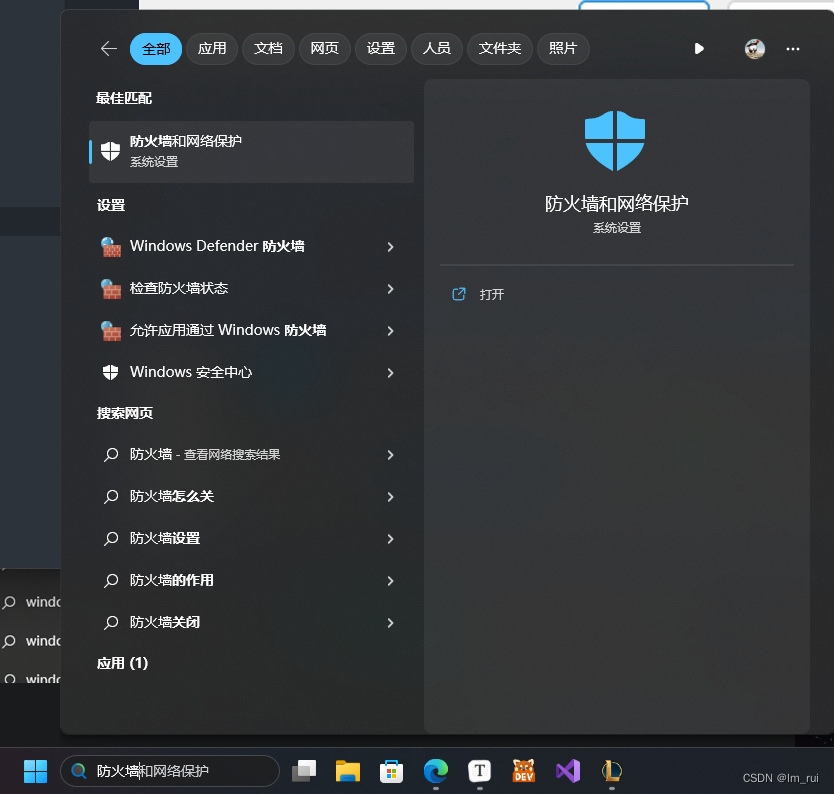Image resolution: width=834 pixels, height=794 pixels.
Task: Open web suggestion 防火墙设置
Action: (x=251, y=538)
